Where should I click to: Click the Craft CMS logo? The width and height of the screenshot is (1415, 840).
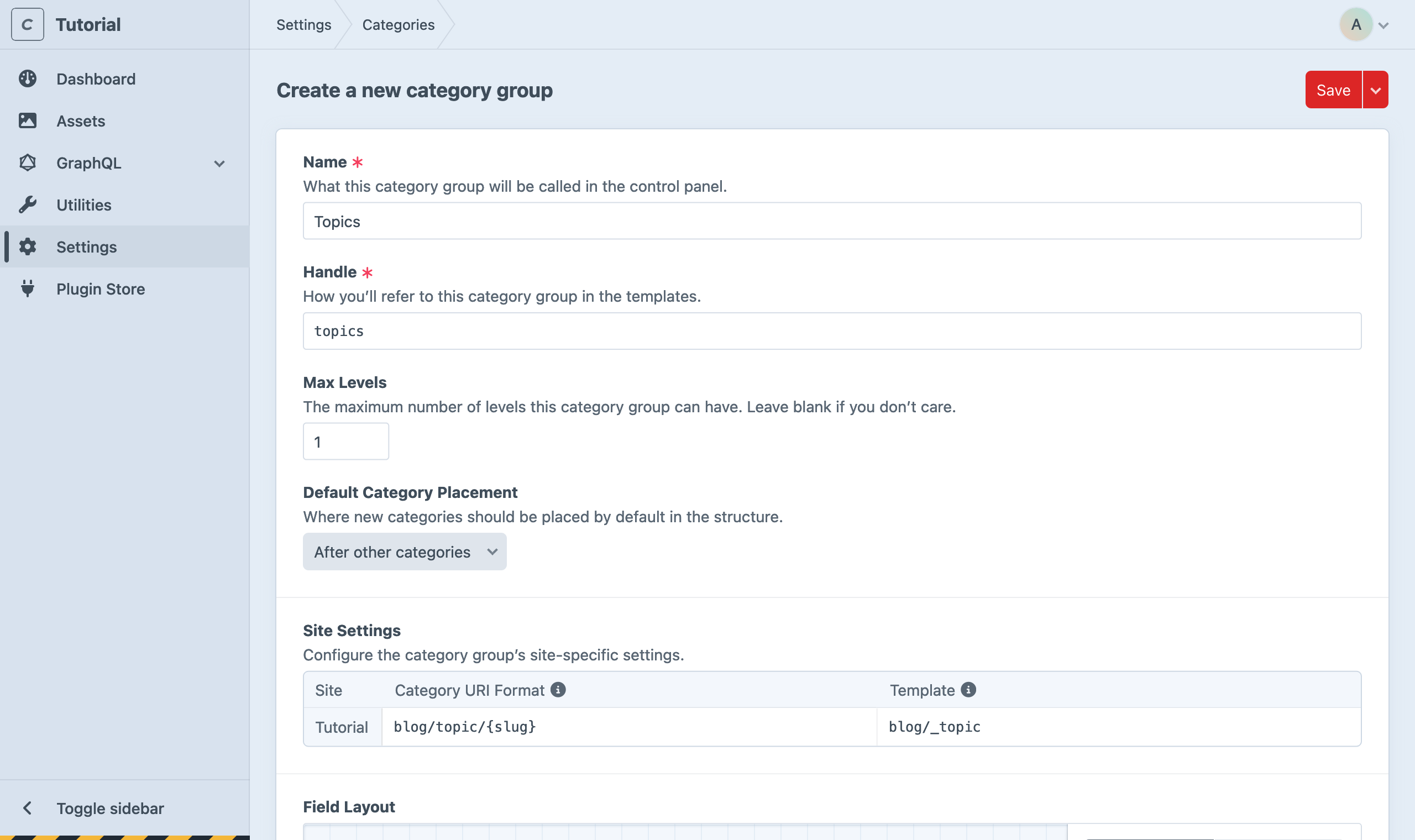27,24
